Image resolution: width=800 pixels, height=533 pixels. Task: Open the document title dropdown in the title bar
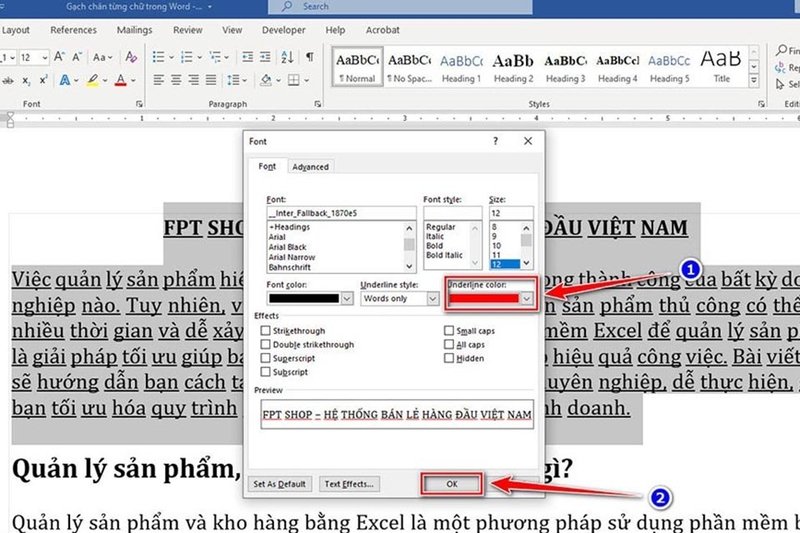tap(210, 7)
